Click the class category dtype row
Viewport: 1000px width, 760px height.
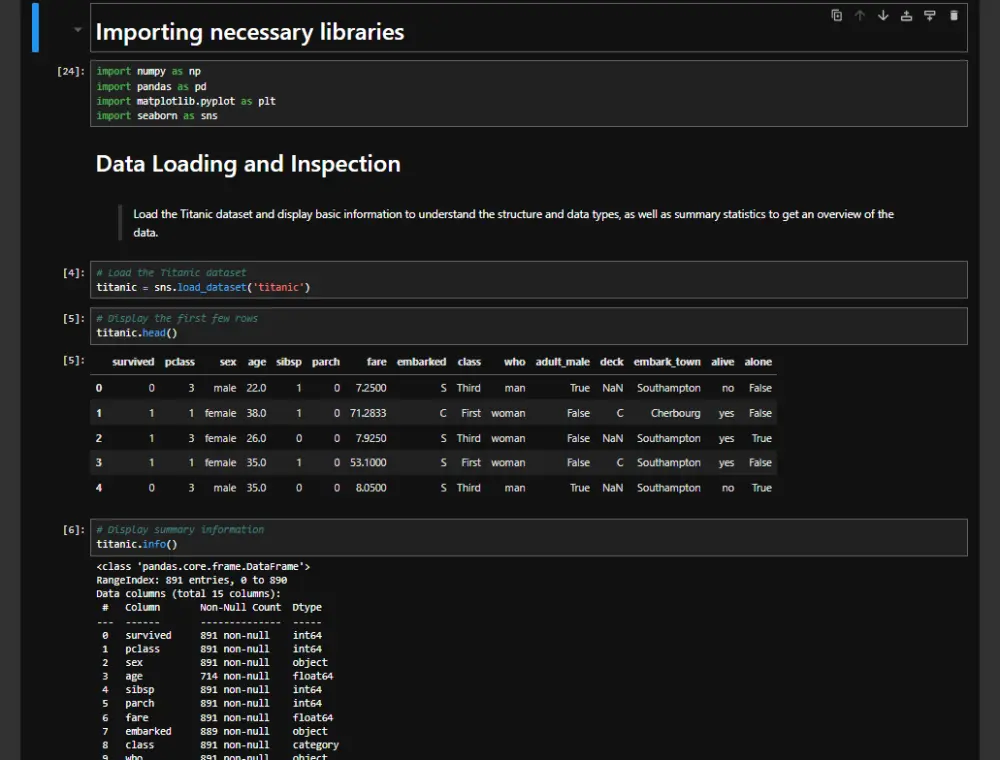click(220, 745)
